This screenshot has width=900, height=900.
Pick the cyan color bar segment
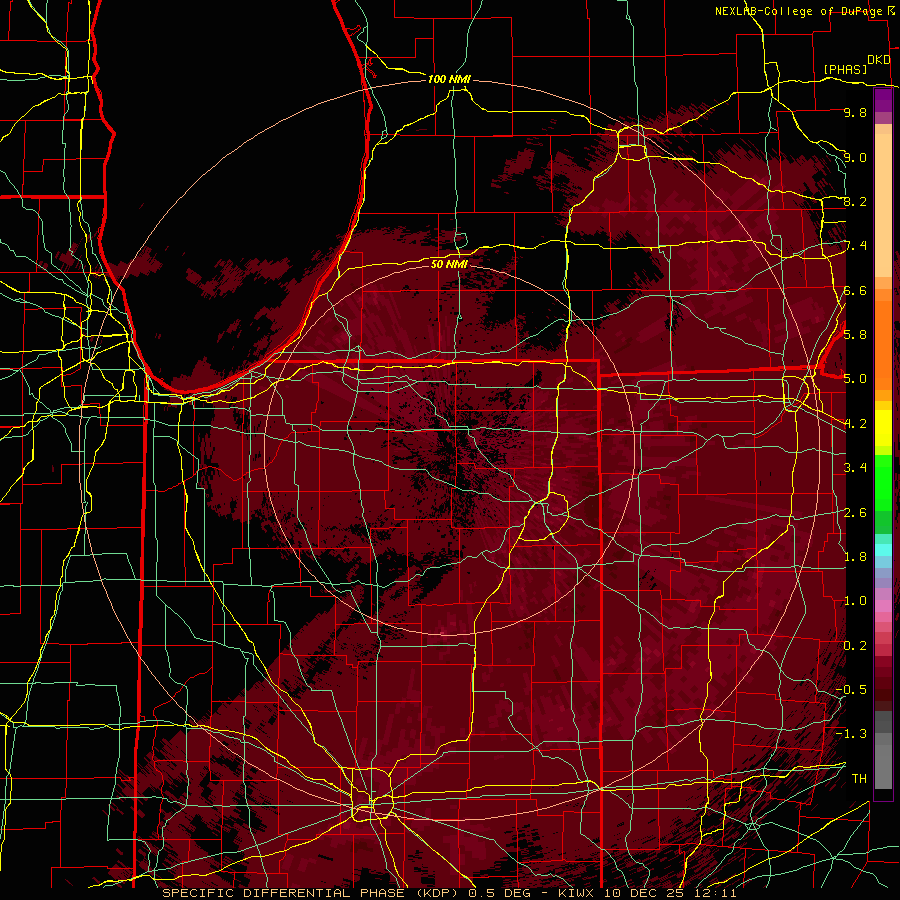(883, 550)
